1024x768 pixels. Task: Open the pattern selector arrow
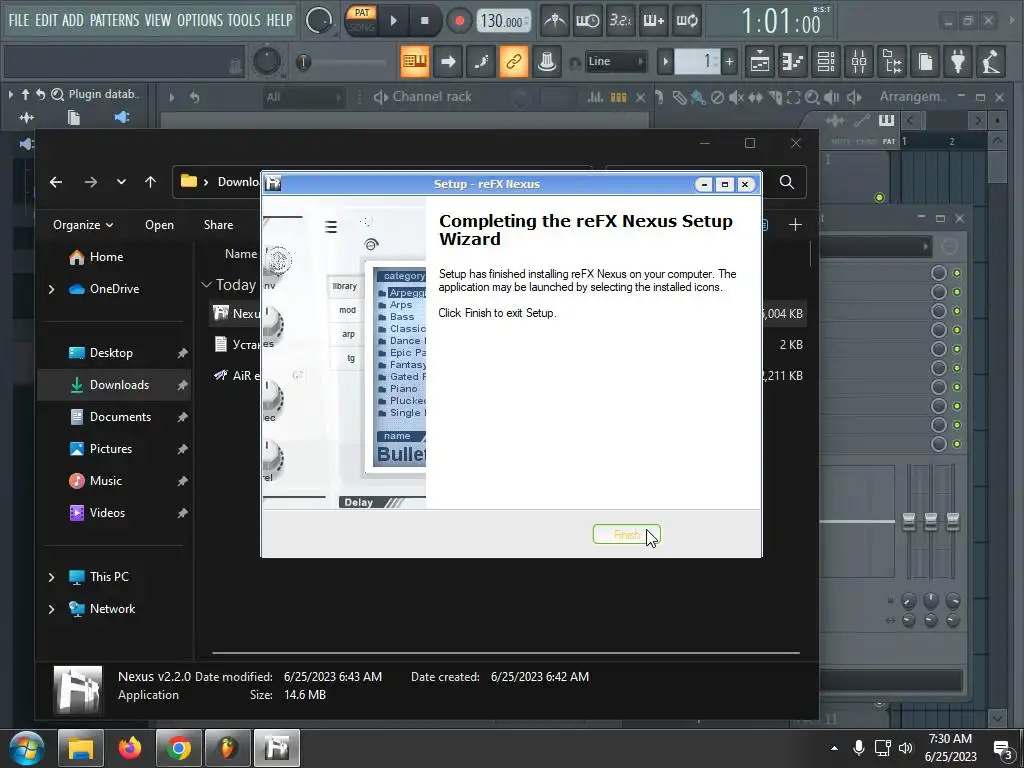click(x=665, y=62)
